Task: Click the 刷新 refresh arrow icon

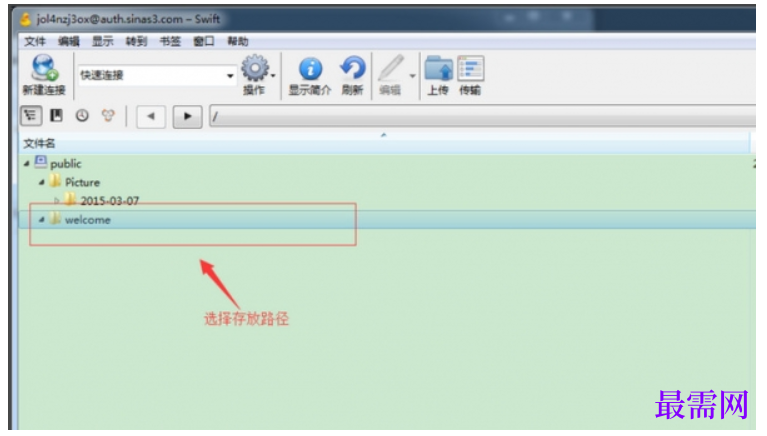Action: [x=353, y=68]
